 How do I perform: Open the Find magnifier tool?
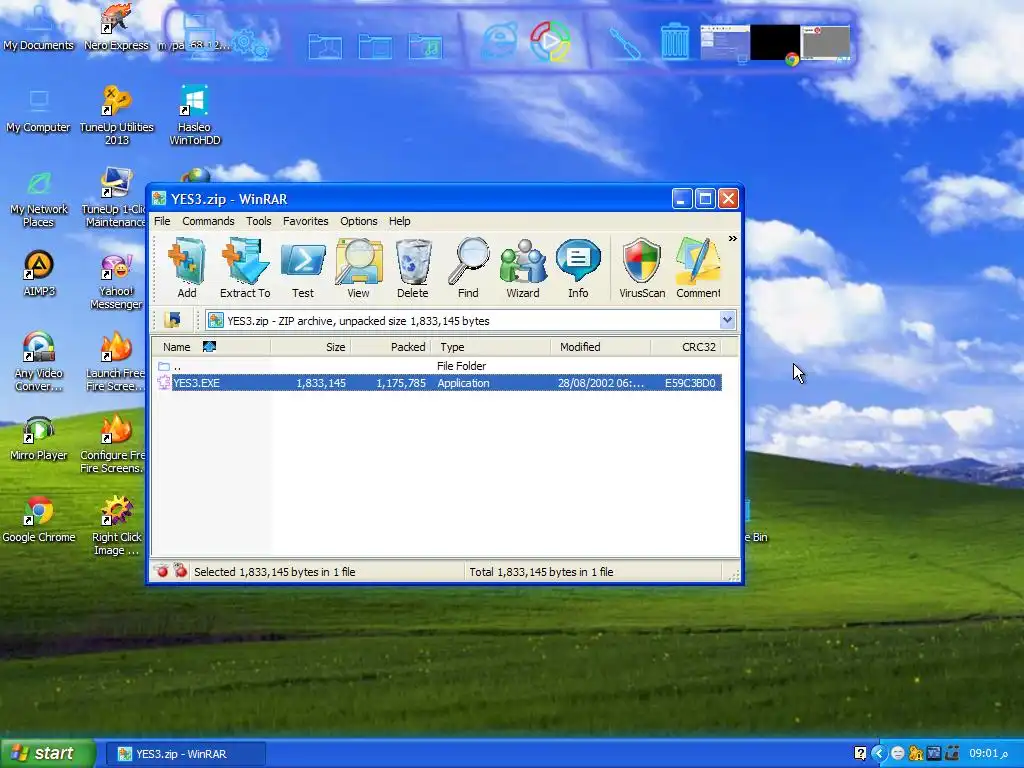click(x=468, y=268)
